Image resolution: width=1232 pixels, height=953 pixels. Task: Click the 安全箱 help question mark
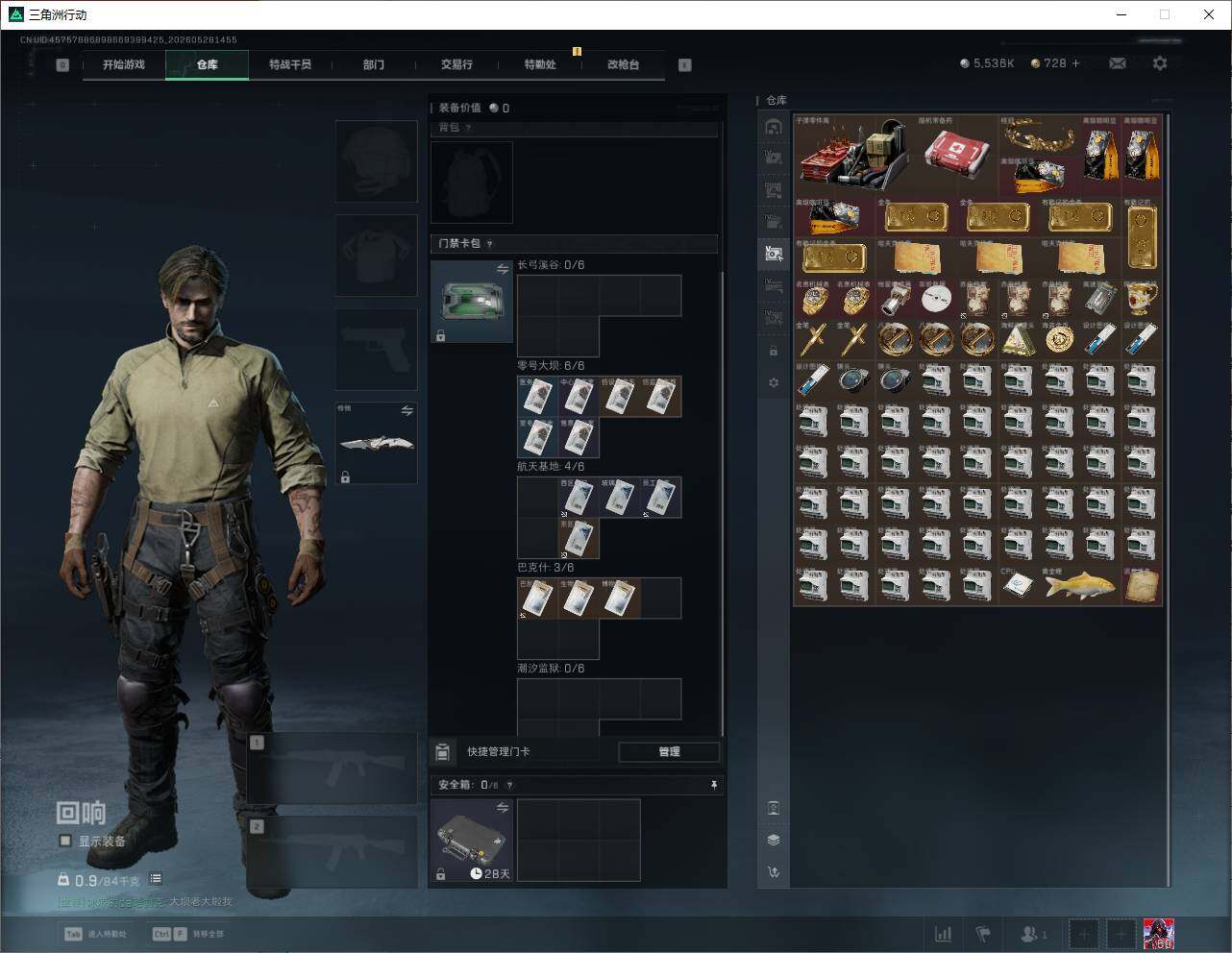(x=509, y=785)
